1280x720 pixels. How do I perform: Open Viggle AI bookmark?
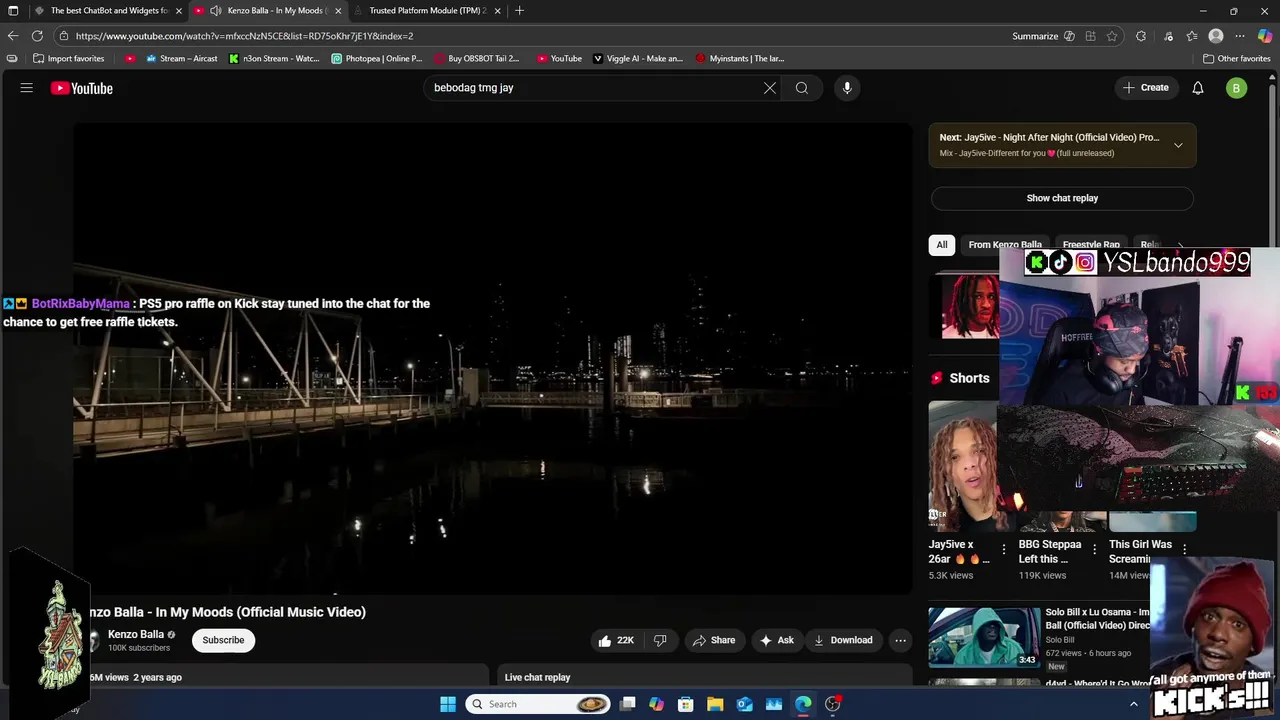tap(638, 58)
